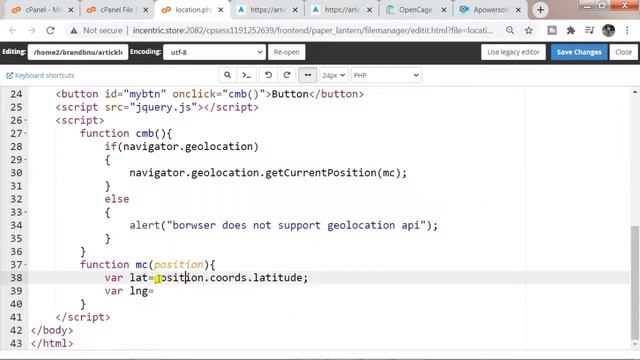Viewport: 640px width, 360px height.
Task: Click the zoom magnifier icon in address bar
Action: [x=510, y=30]
